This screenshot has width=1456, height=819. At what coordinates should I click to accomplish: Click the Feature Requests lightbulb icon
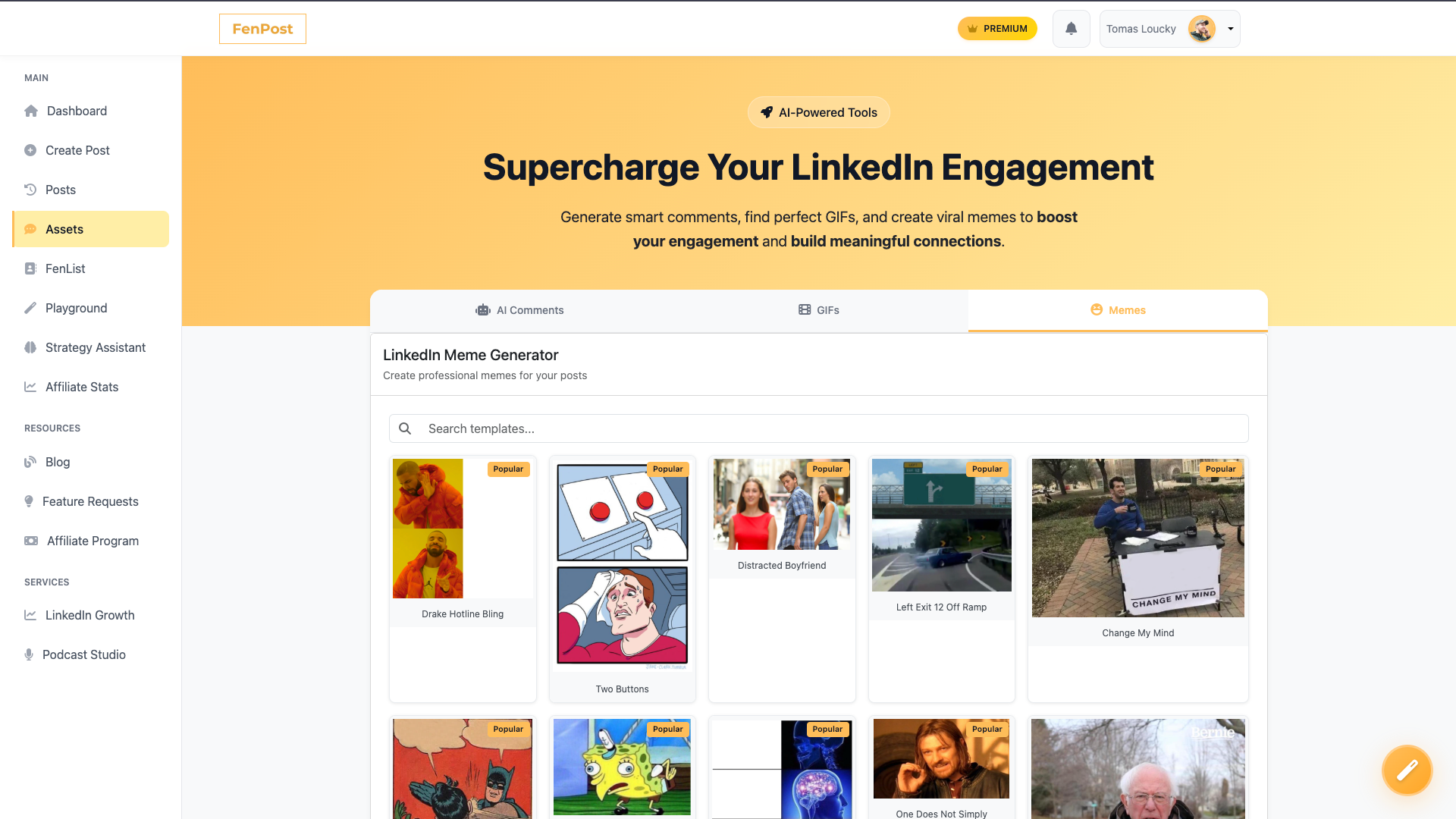(29, 501)
